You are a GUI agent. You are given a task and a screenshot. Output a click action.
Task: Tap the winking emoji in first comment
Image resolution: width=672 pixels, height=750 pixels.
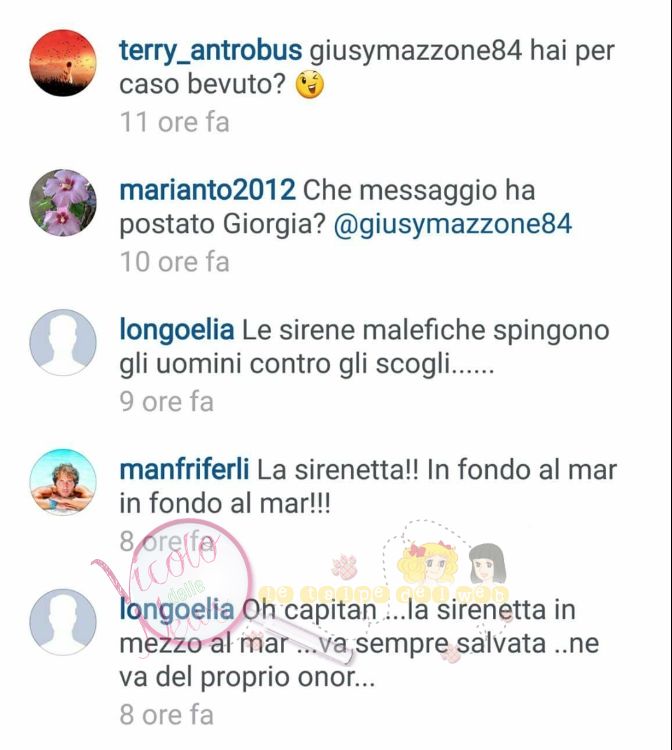tap(309, 85)
